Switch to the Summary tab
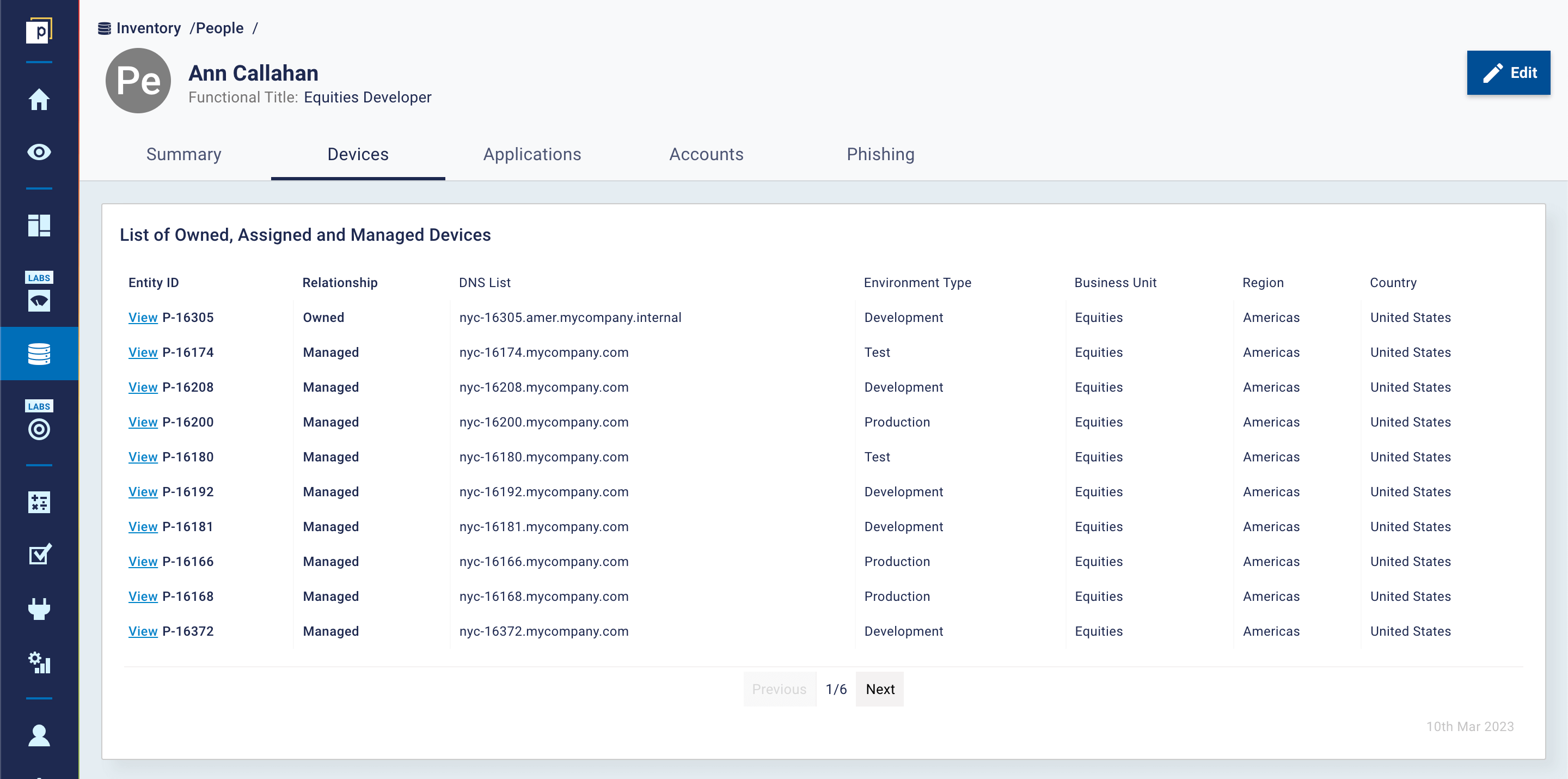This screenshot has height=779, width=1568. click(184, 154)
